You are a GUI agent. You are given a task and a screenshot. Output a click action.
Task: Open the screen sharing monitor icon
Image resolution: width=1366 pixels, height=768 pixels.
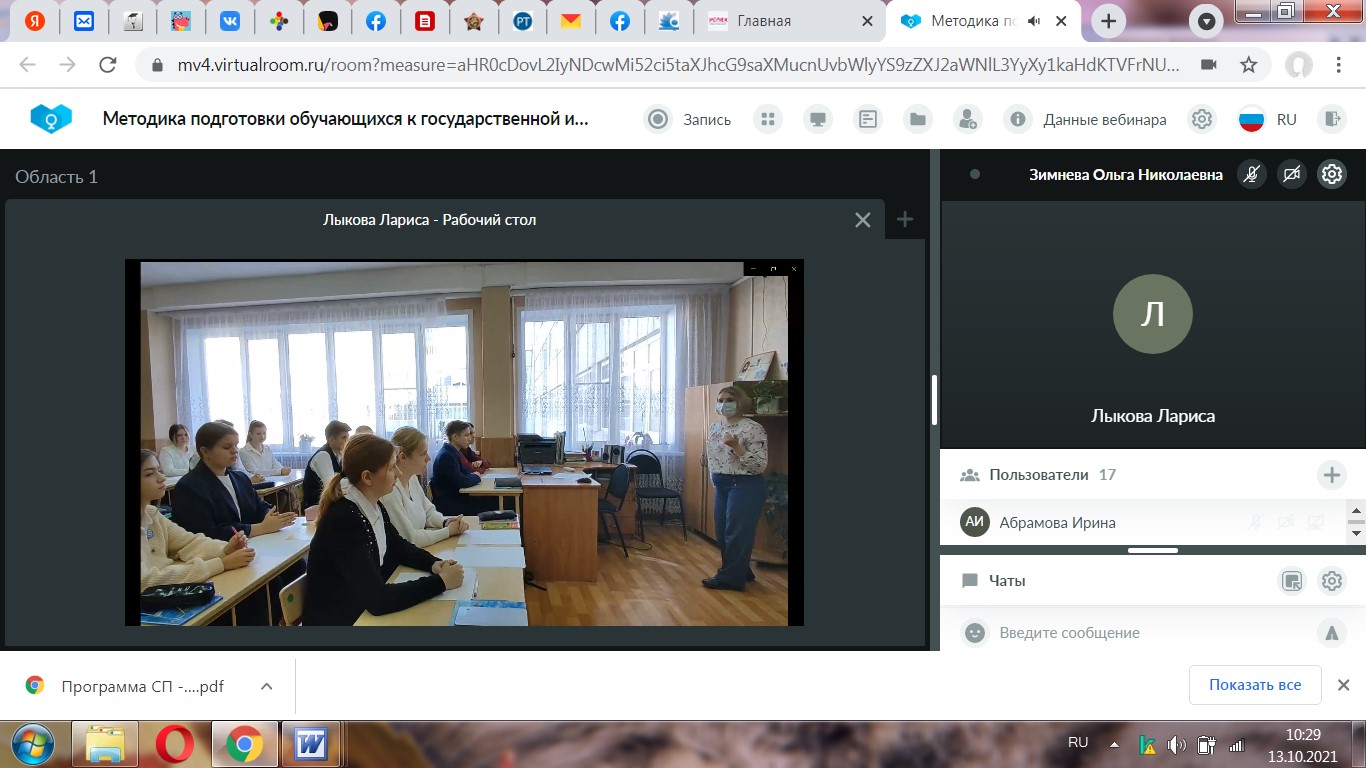[x=818, y=119]
